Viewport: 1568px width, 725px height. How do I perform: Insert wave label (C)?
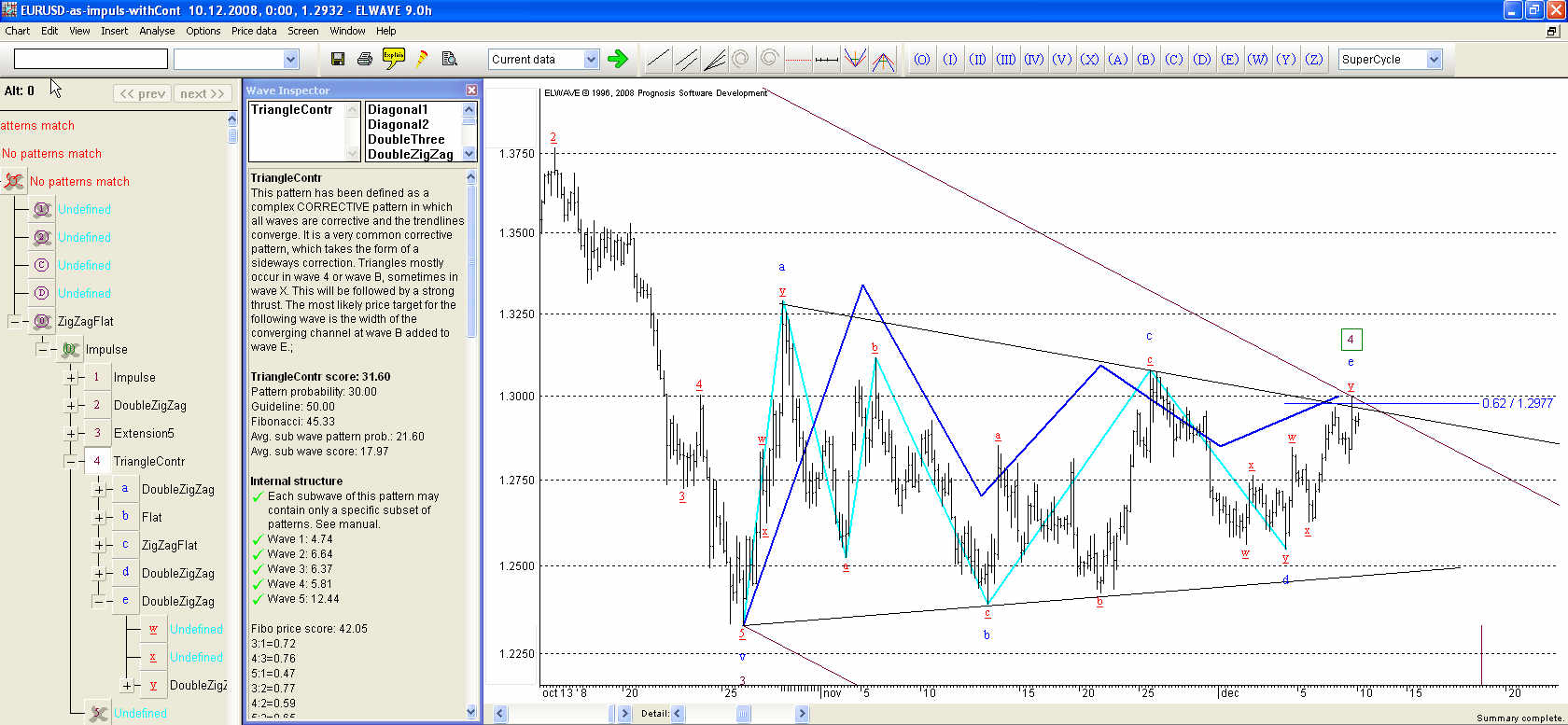click(1174, 59)
